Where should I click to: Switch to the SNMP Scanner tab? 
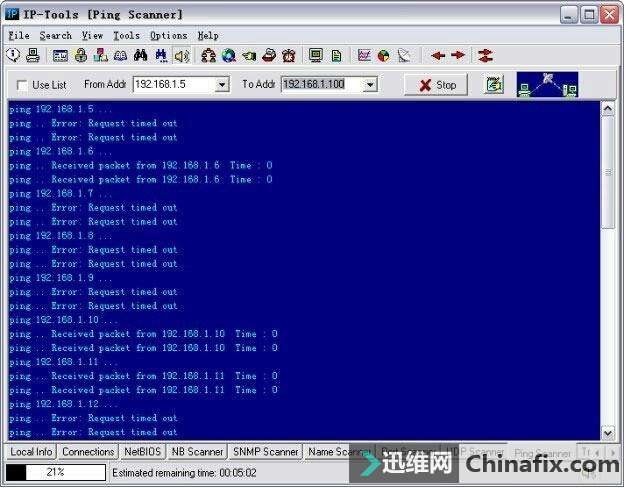pos(265,452)
